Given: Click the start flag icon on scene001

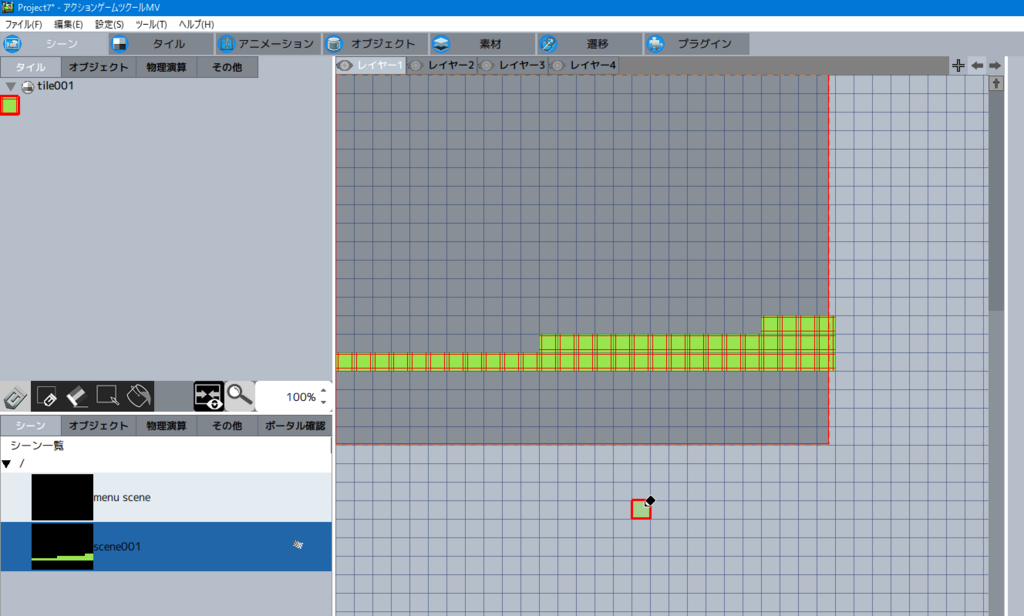Looking at the screenshot, I should pyautogui.click(x=298, y=544).
